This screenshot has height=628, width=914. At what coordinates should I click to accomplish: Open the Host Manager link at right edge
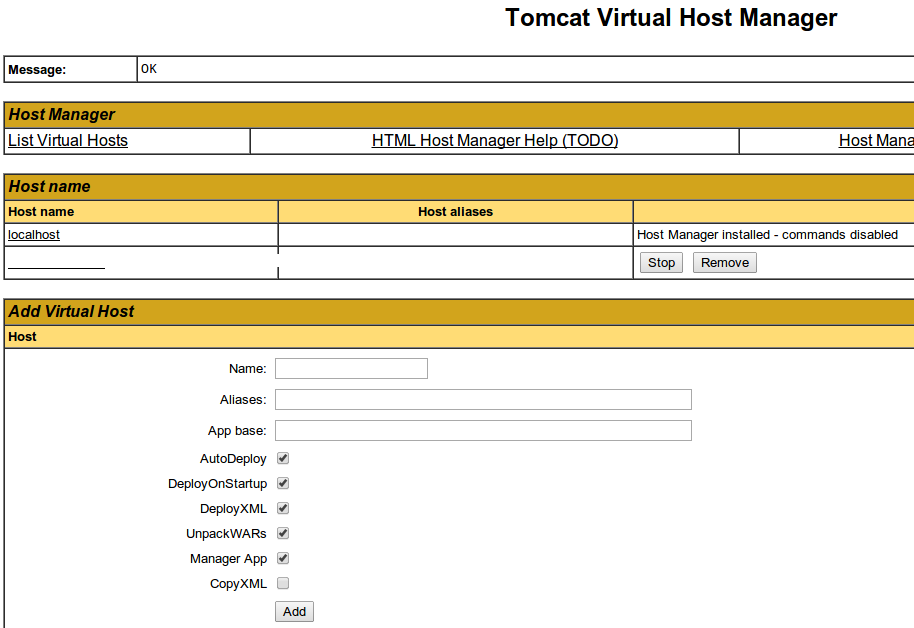[876, 141]
